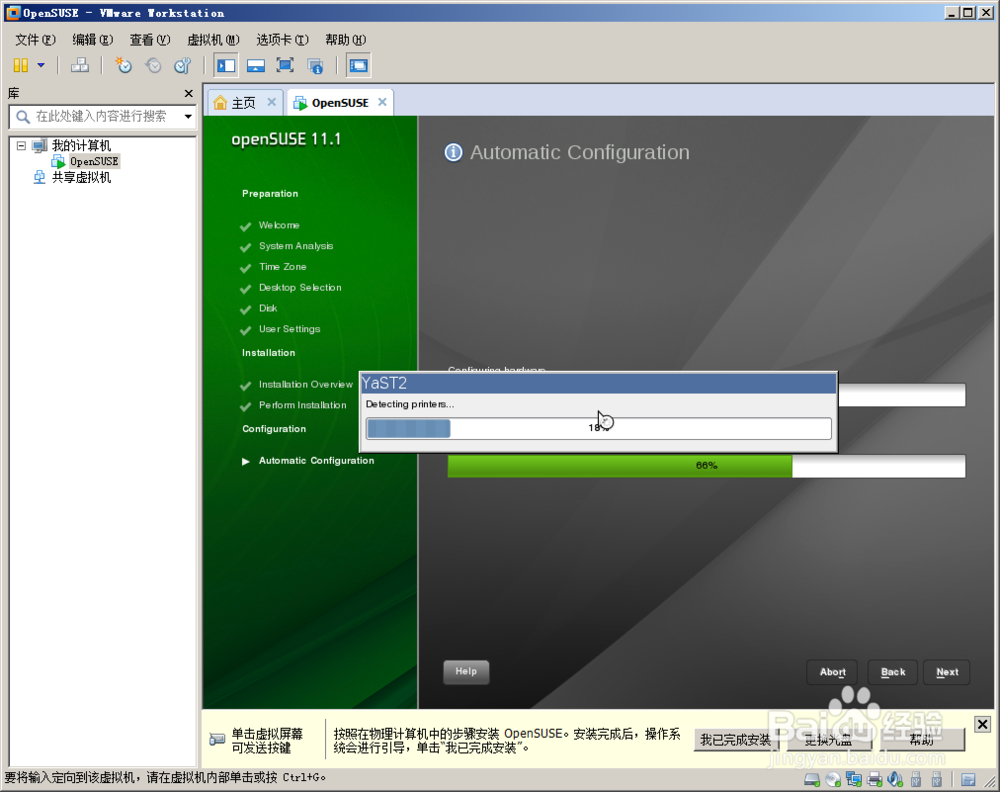Click the library search magnifier icon

click(x=22, y=117)
